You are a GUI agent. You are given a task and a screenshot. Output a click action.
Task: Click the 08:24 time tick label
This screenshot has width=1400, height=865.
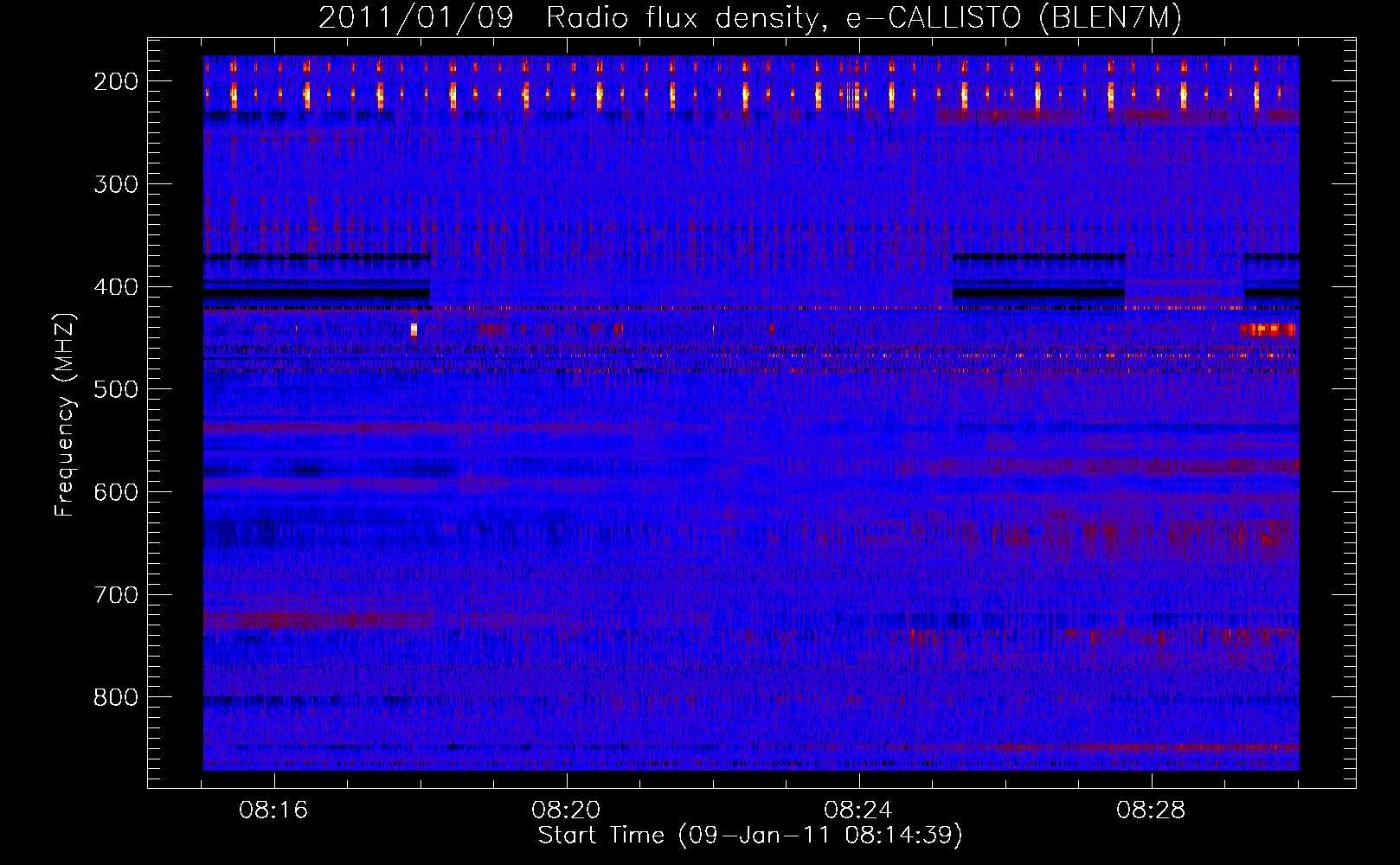[x=859, y=811]
